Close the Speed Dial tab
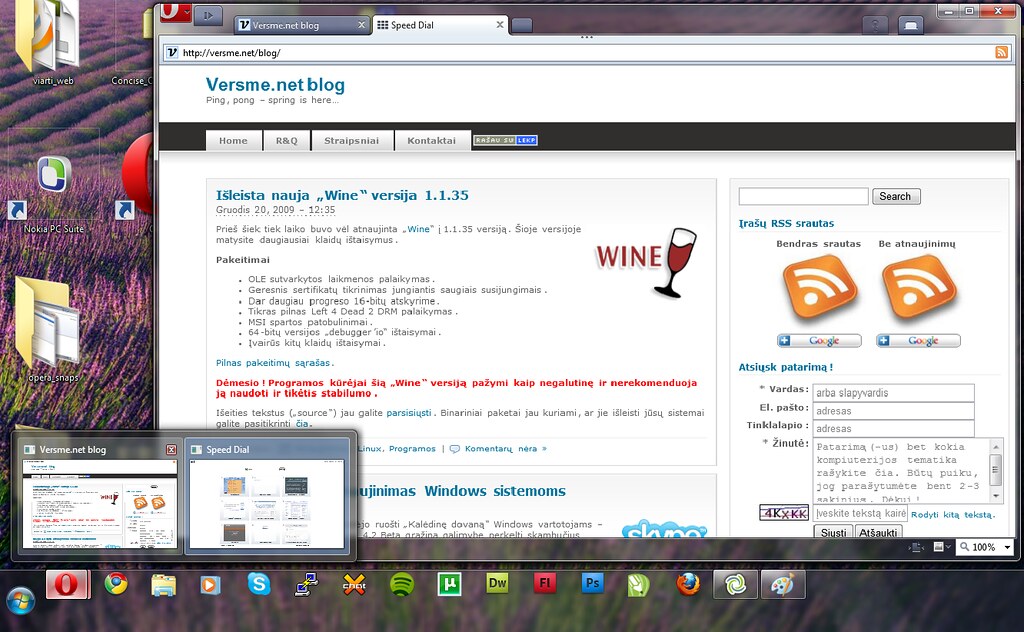 coord(500,25)
